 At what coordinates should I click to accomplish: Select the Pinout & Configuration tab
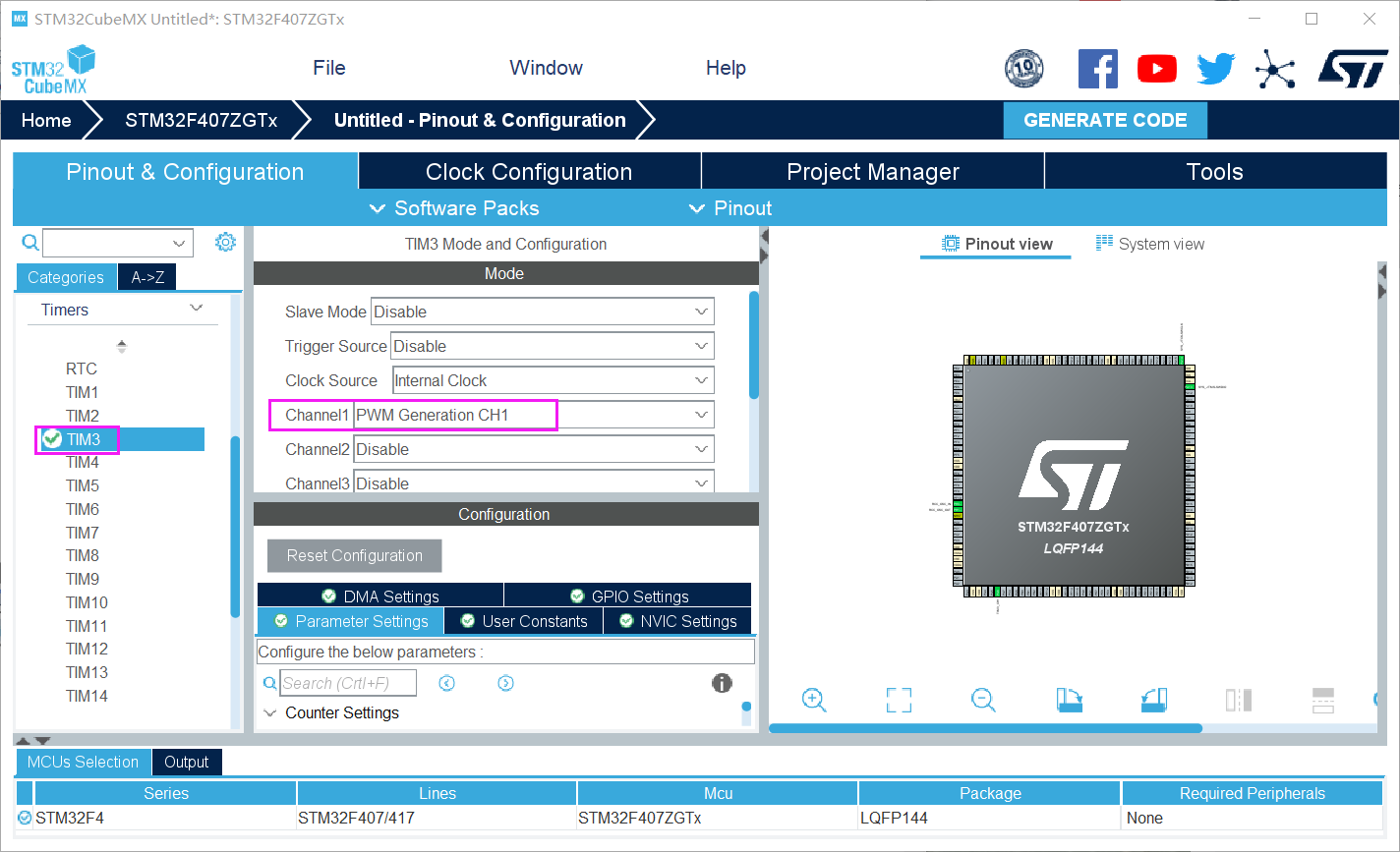(185, 171)
